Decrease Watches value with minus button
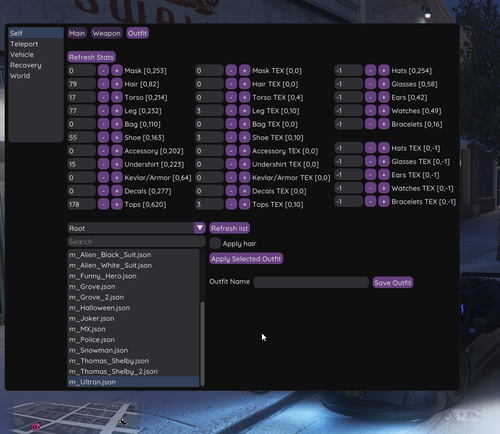Screen dimensions: 500x434 [x=370, y=111]
